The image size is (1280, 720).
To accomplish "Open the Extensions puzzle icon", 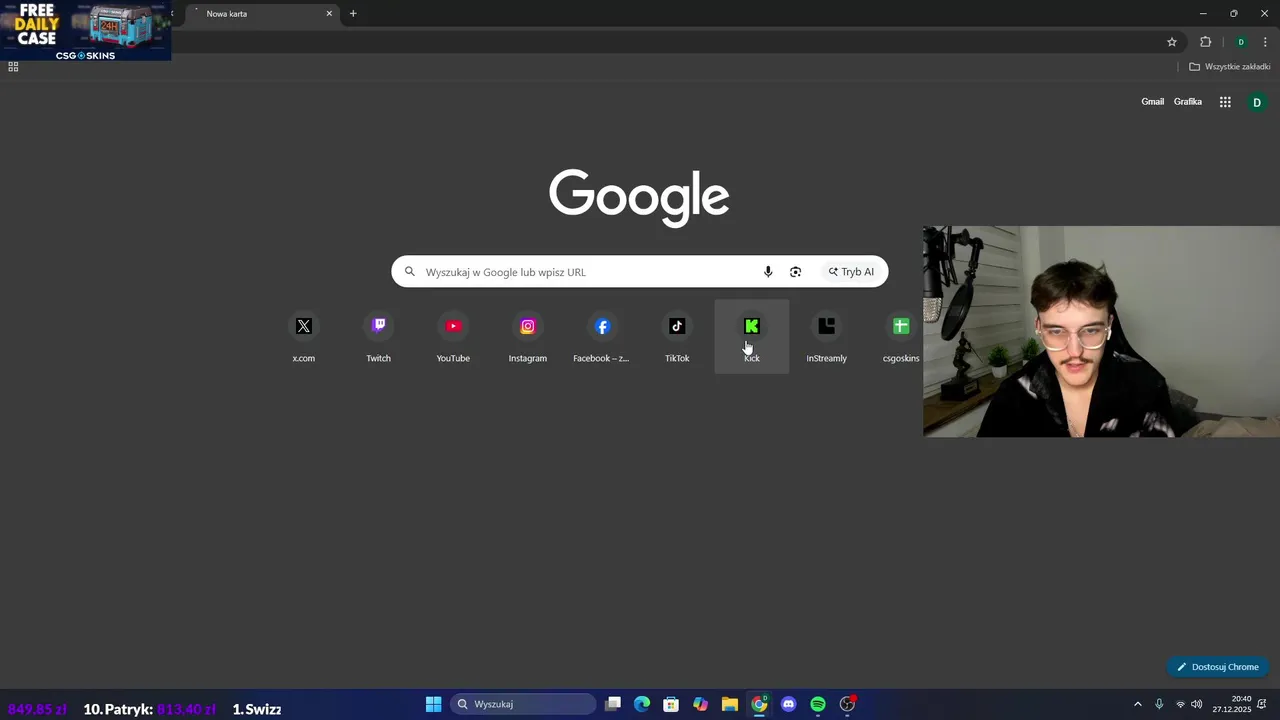I will pos(1205,42).
